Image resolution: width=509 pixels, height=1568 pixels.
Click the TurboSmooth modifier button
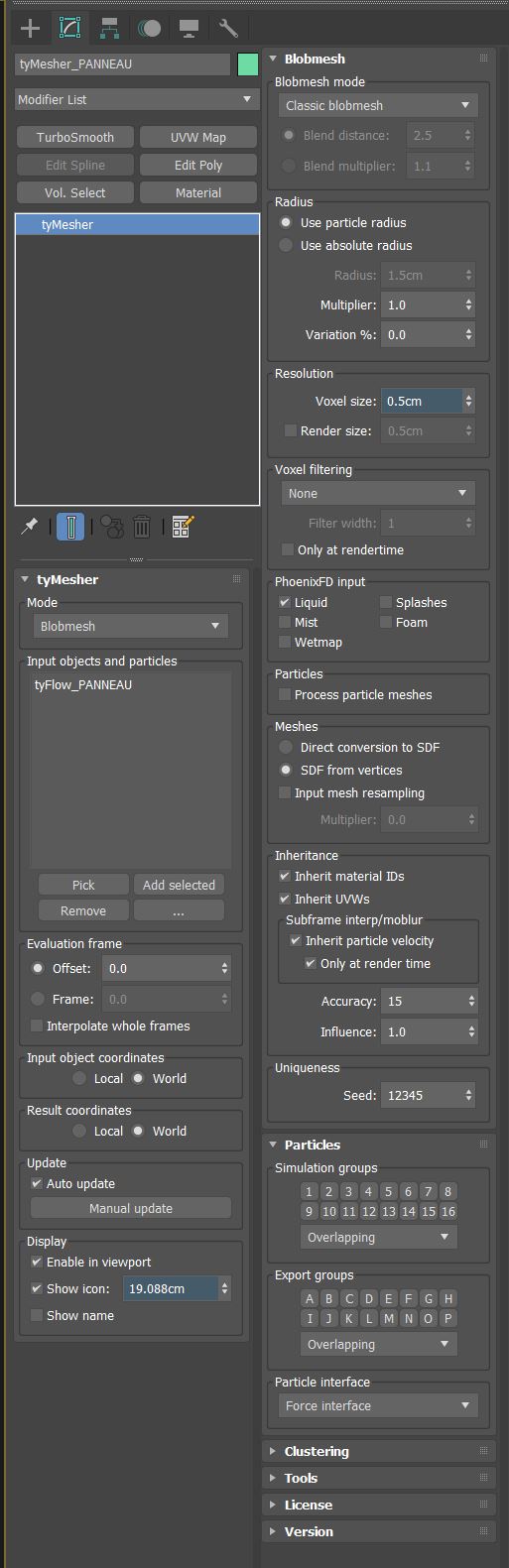pos(75,137)
